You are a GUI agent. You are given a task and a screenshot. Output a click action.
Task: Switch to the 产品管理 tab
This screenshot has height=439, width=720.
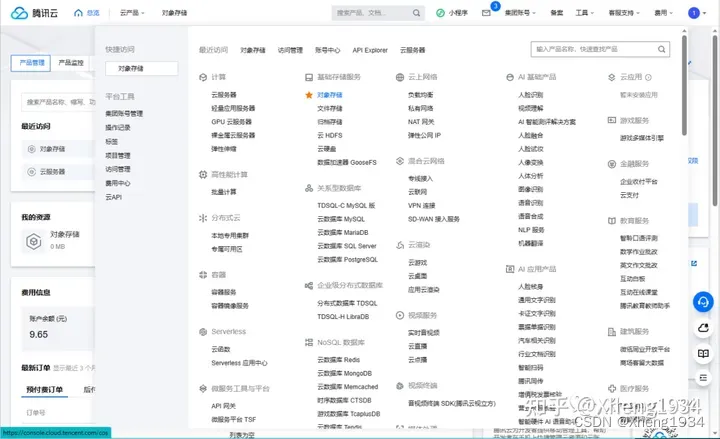31,63
